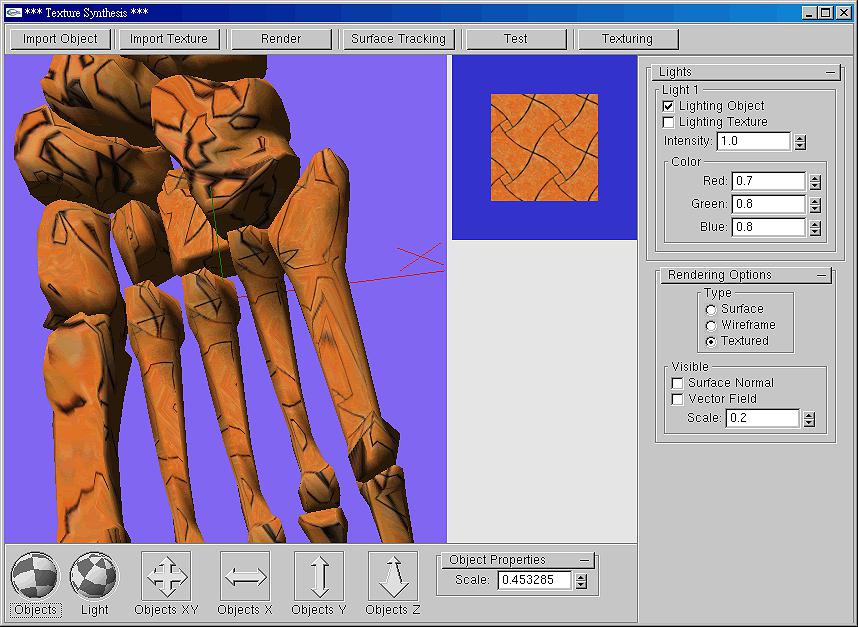Select the Light sphere icon
This screenshot has width=858, height=627.
(94, 577)
